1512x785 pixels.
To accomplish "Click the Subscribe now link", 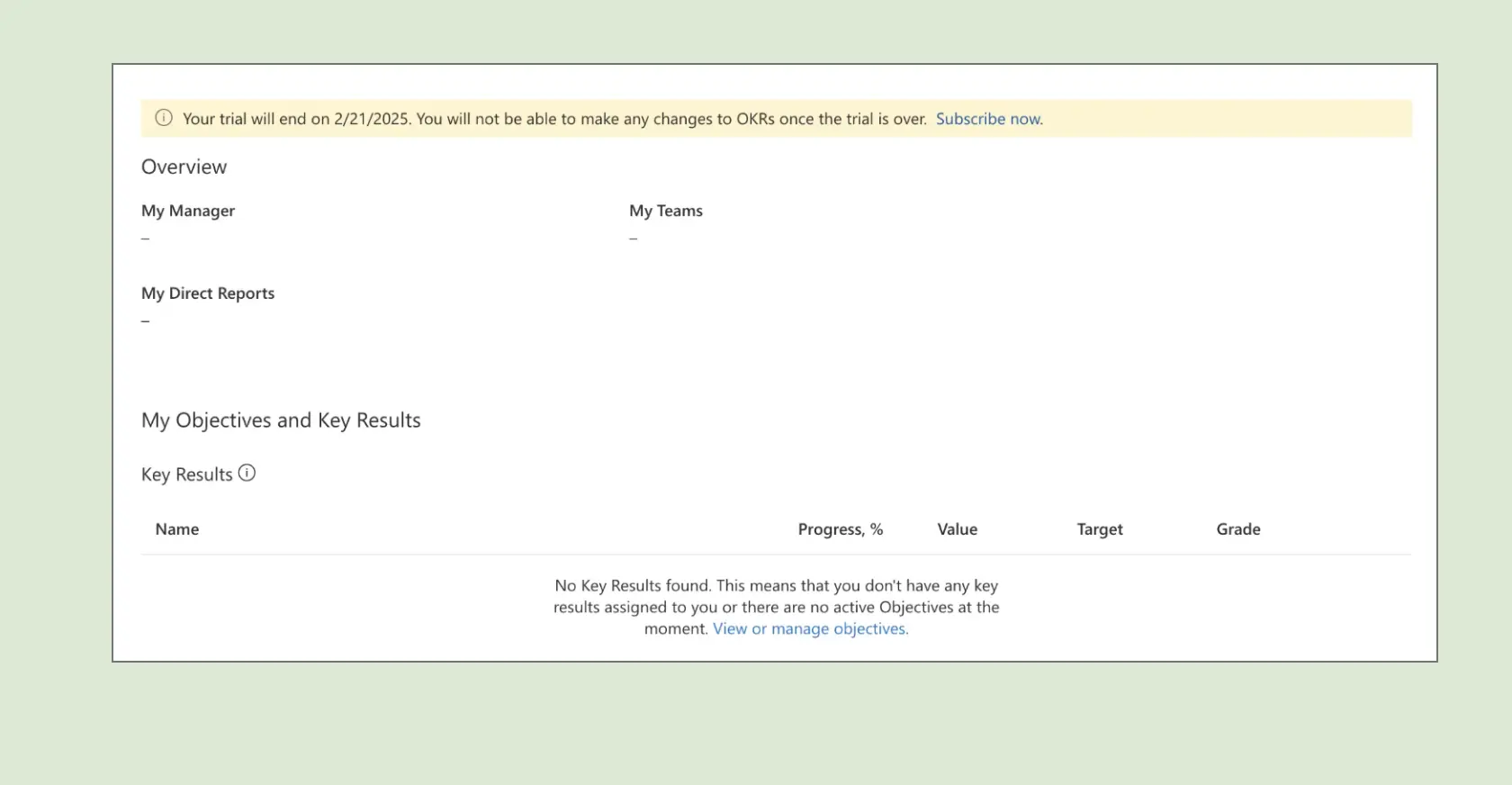I will [x=989, y=119].
